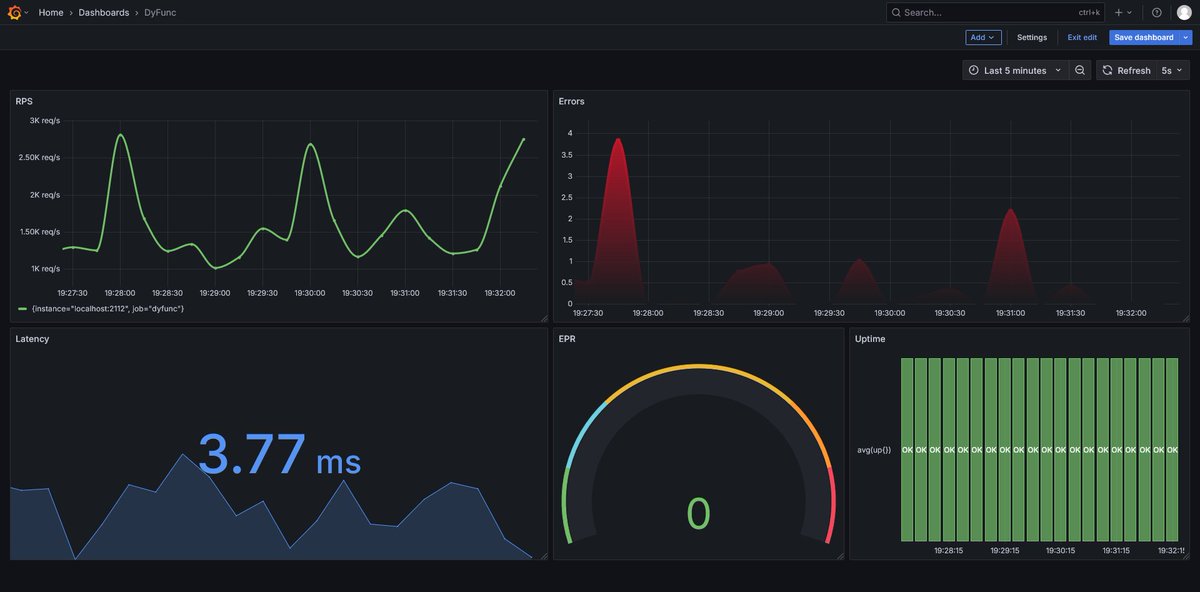Open the plus New menu
The width and height of the screenshot is (1200, 592).
click(1123, 12)
